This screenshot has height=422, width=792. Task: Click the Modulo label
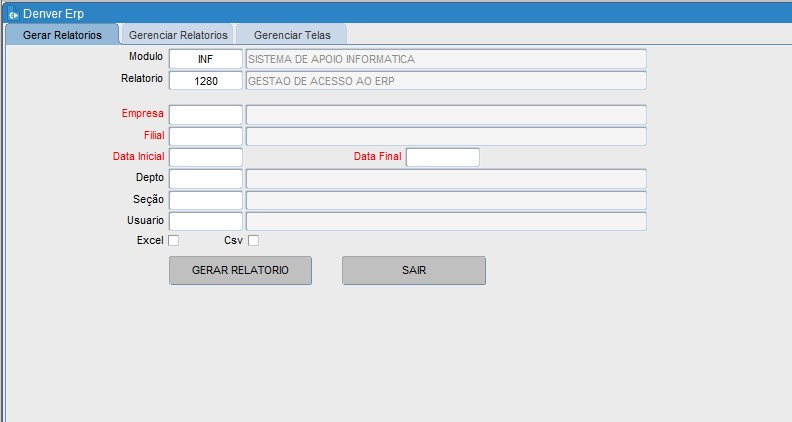pyautogui.click(x=145, y=57)
